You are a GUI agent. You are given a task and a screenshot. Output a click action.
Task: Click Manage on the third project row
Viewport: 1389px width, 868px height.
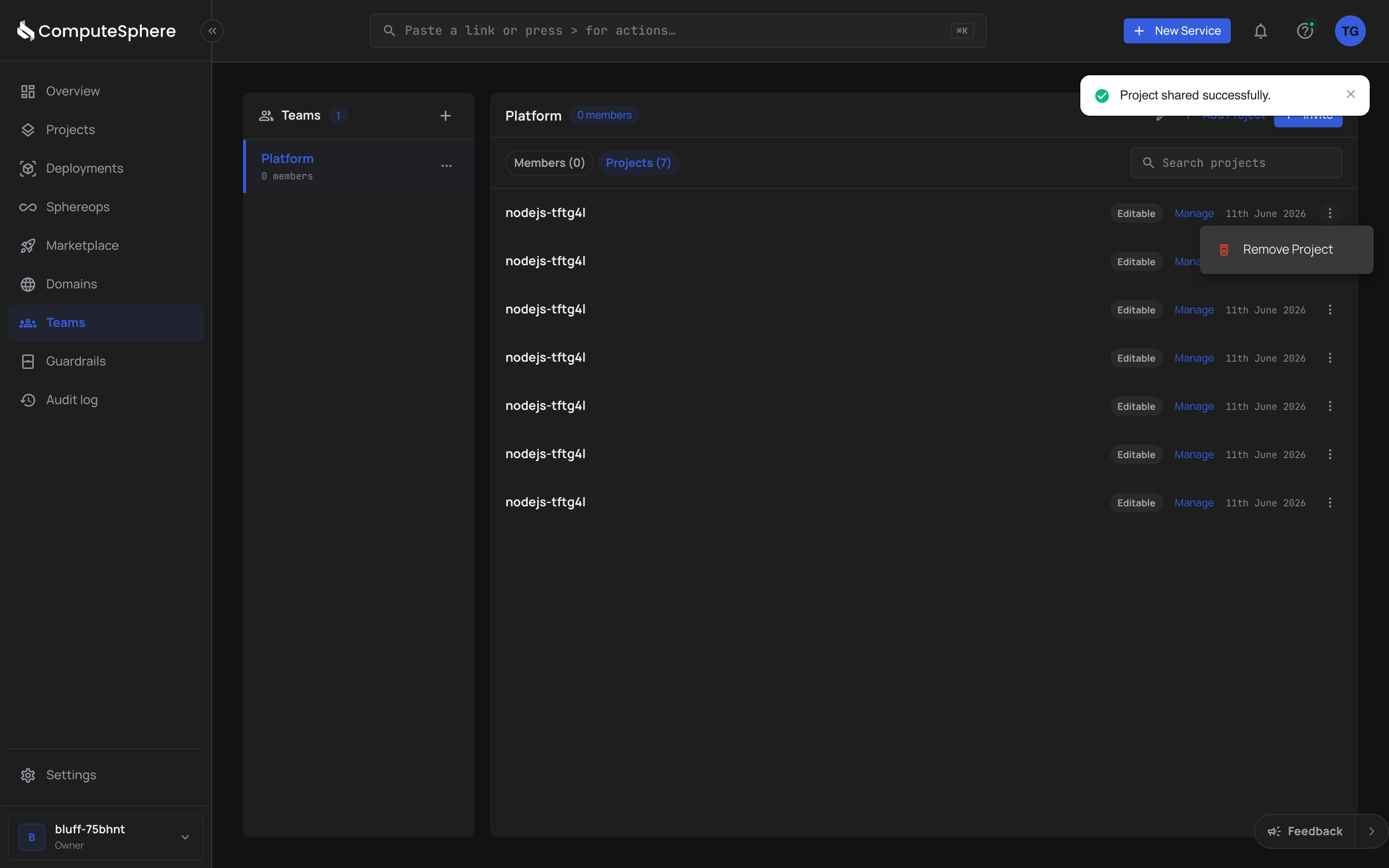(x=1194, y=310)
